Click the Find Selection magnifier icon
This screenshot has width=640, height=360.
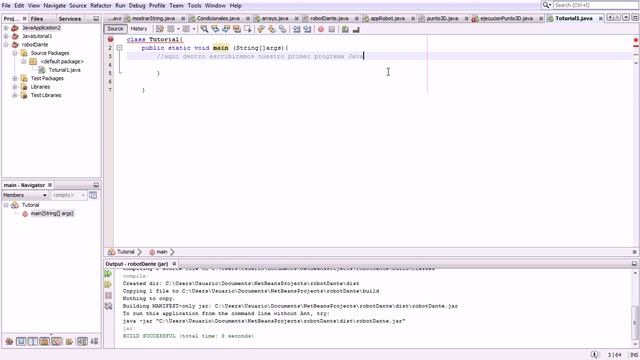[x=204, y=29]
